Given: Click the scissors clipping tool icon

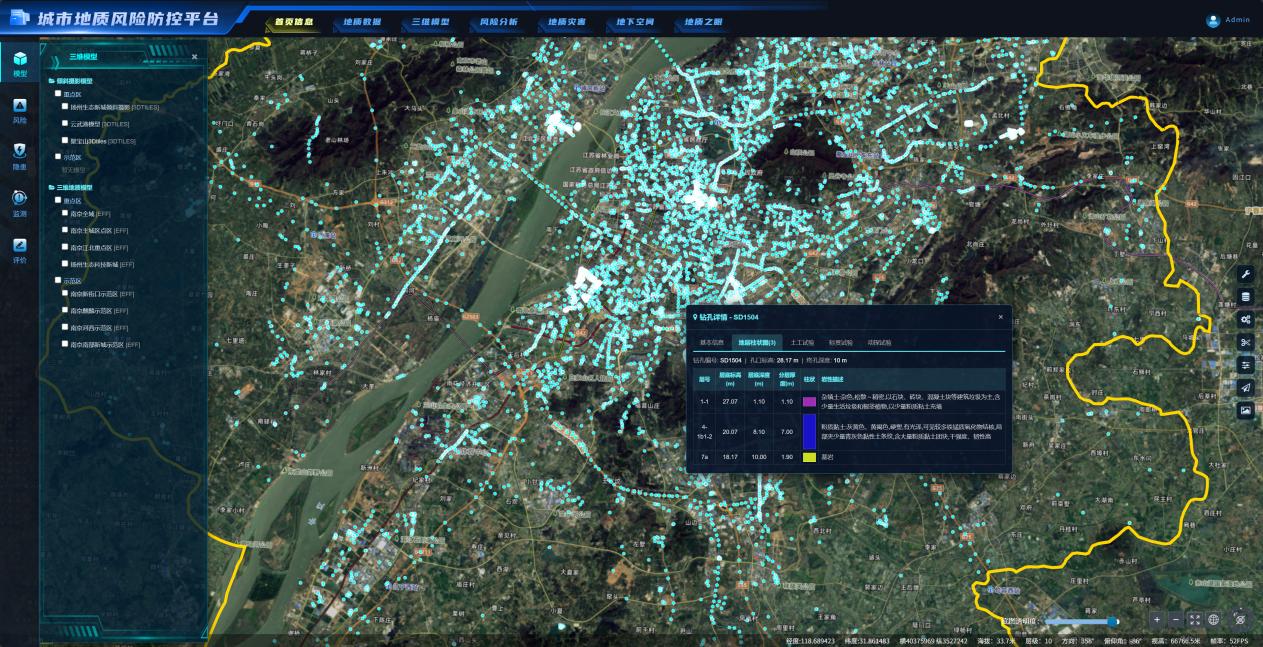Looking at the screenshot, I should pos(1245,342).
